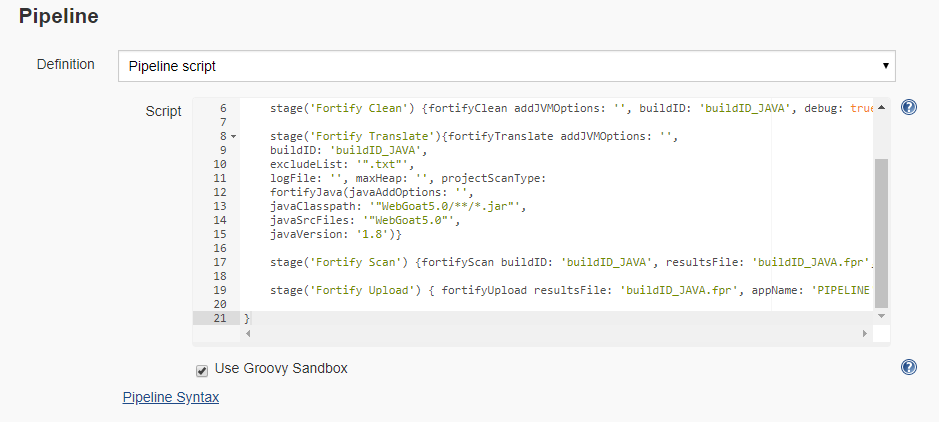Viewport: 939px width, 422px height.
Task: Collapse the code fold at line 8
Action: tap(234, 136)
